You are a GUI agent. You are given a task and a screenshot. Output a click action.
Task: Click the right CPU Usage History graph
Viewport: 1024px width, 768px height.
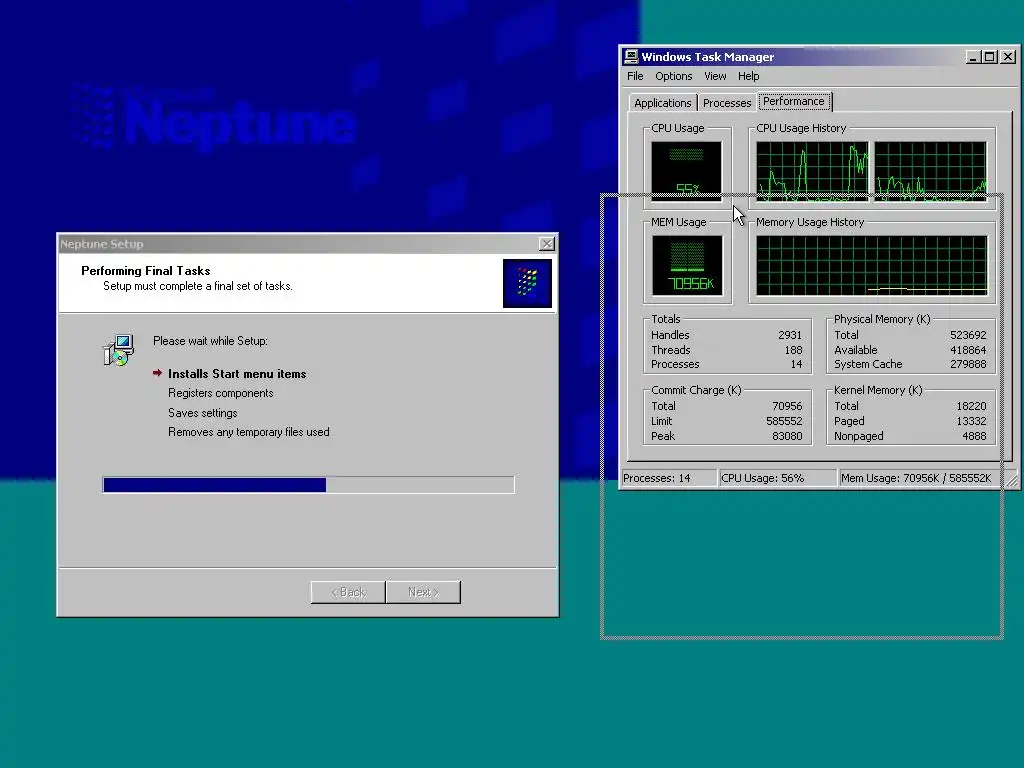931,171
